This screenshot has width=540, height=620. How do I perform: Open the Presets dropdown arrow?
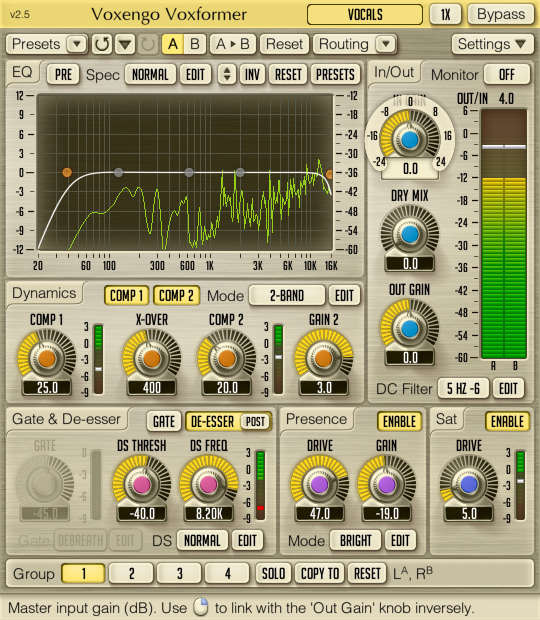click(x=77, y=44)
